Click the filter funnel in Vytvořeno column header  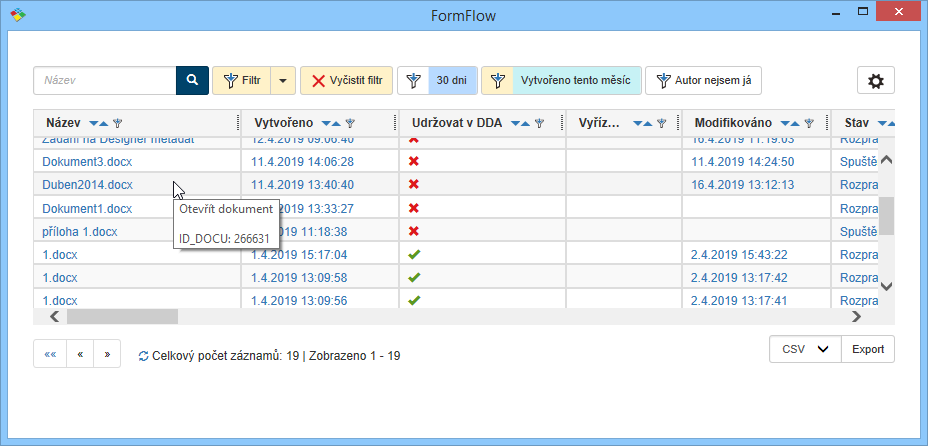350,124
